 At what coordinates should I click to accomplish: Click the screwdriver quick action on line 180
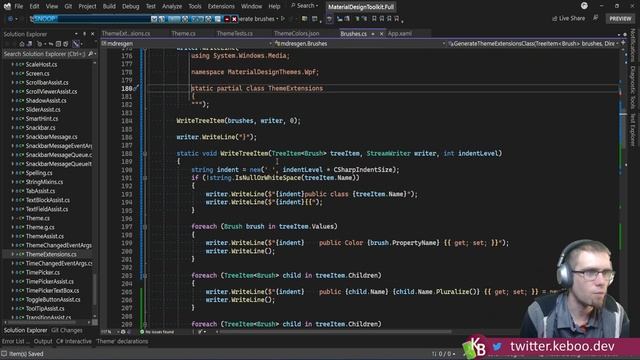pos(136,88)
